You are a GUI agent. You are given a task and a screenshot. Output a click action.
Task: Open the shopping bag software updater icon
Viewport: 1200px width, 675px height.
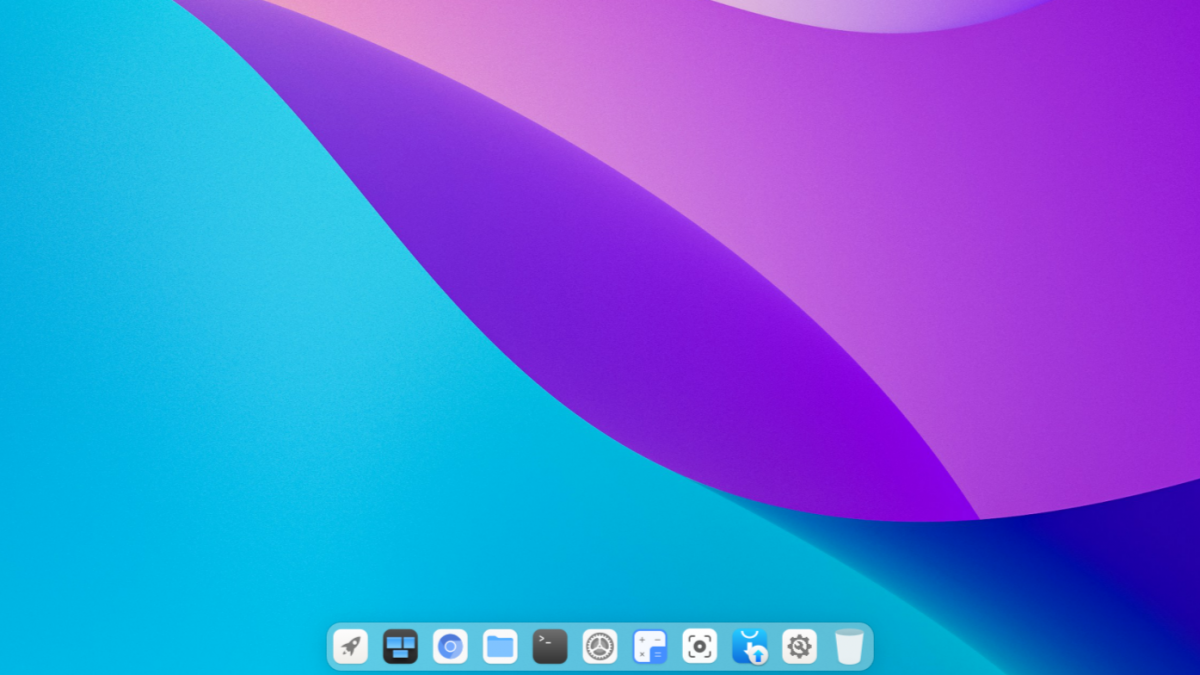[x=750, y=647]
